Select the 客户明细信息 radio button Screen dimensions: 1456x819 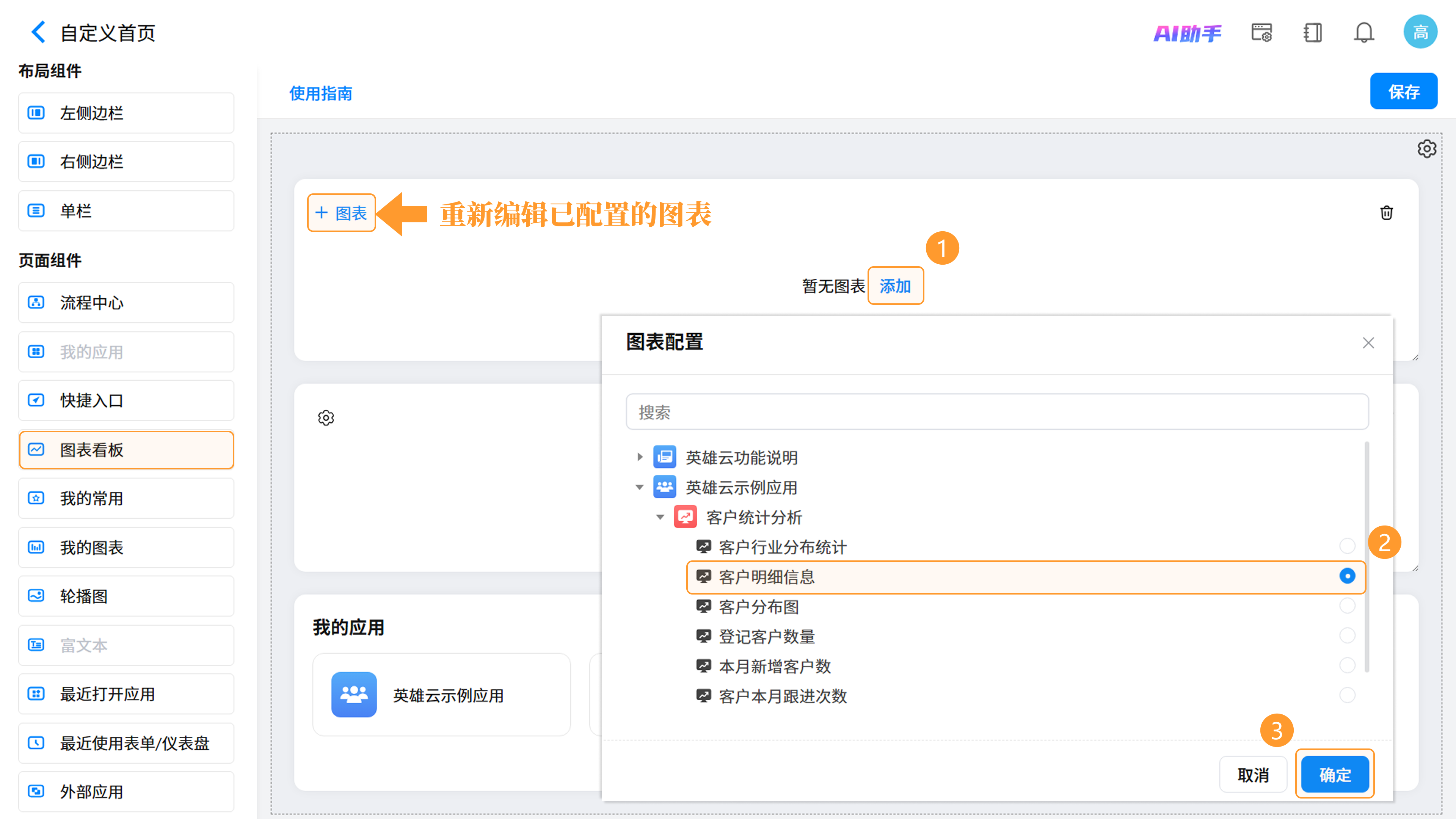(1347, 576)
